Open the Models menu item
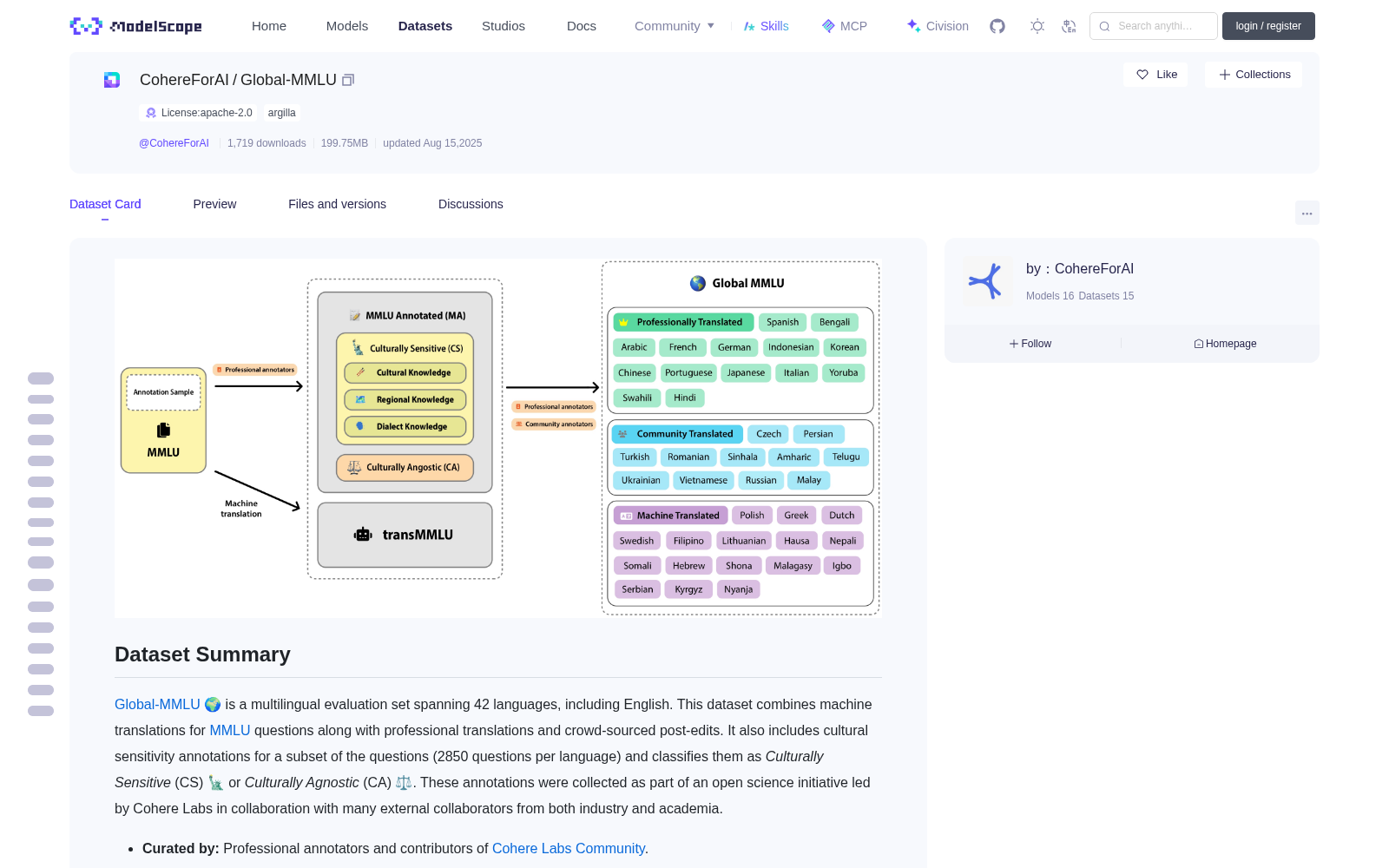Image resolution: width=1389 pixels, height=868 pixels. (347, 26)
